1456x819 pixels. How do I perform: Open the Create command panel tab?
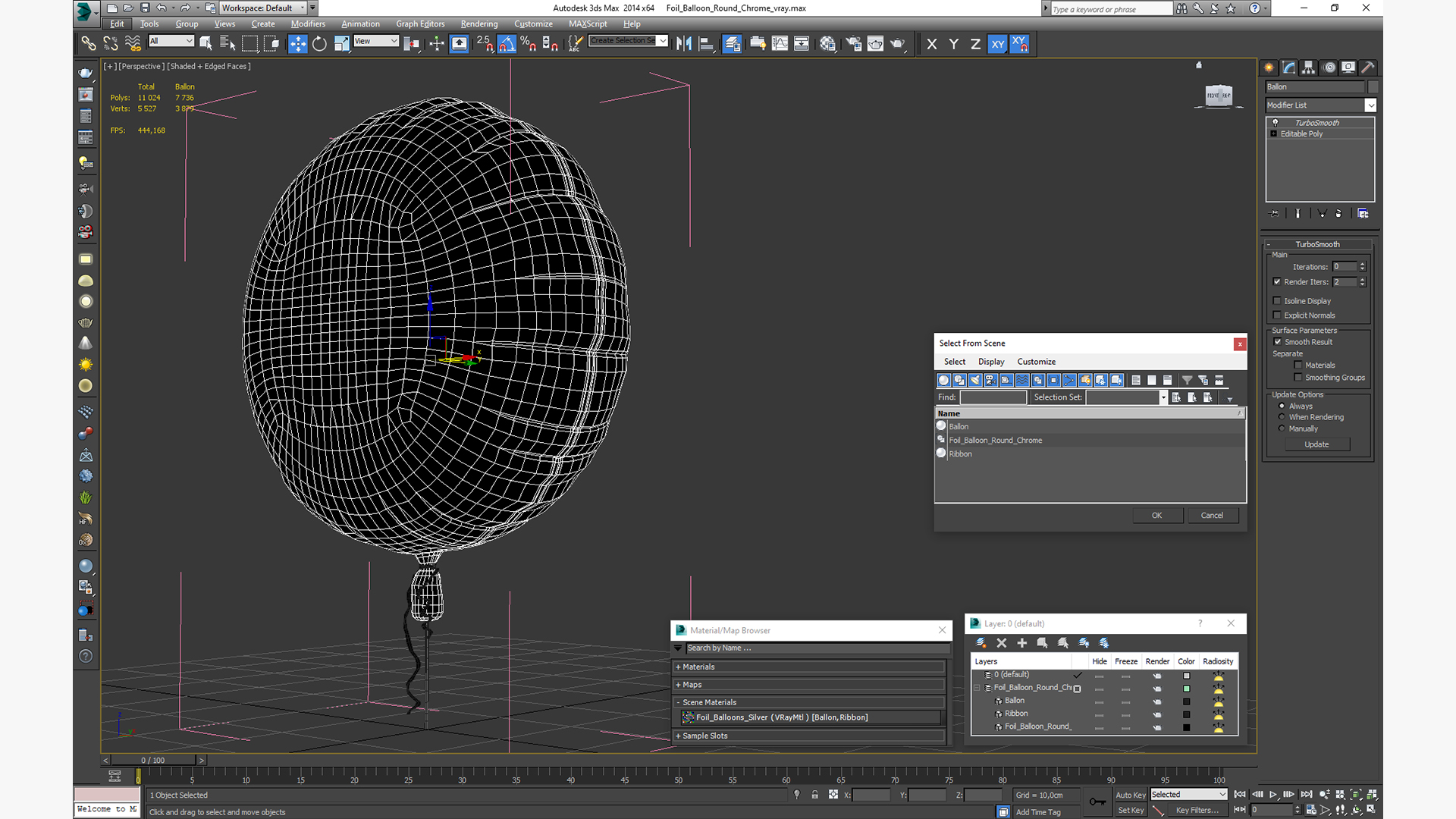[x=1269, y=67]
